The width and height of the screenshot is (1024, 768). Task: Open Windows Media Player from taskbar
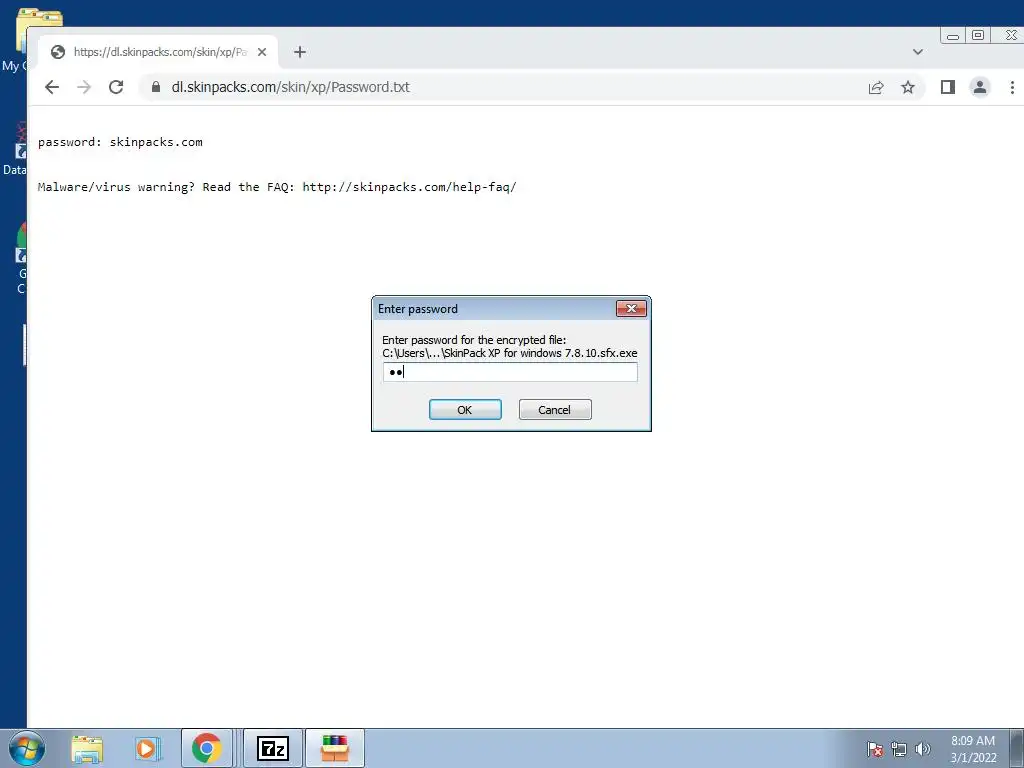pos(148,749)
